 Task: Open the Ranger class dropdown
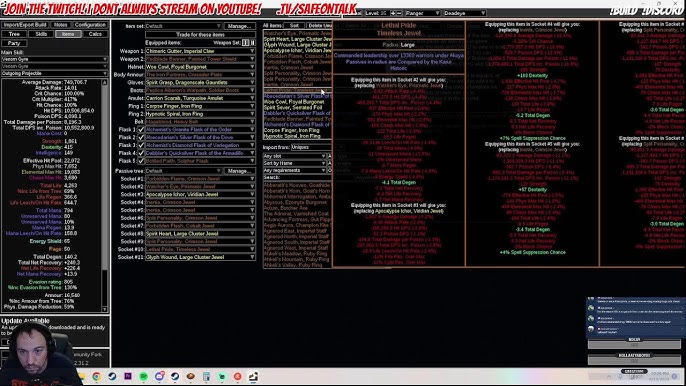(x=422, y=13)
